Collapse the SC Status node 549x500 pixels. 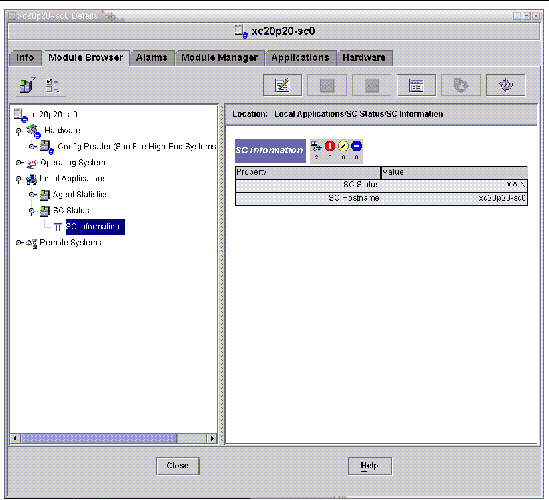pyautogui.click(x=32, y=211)
